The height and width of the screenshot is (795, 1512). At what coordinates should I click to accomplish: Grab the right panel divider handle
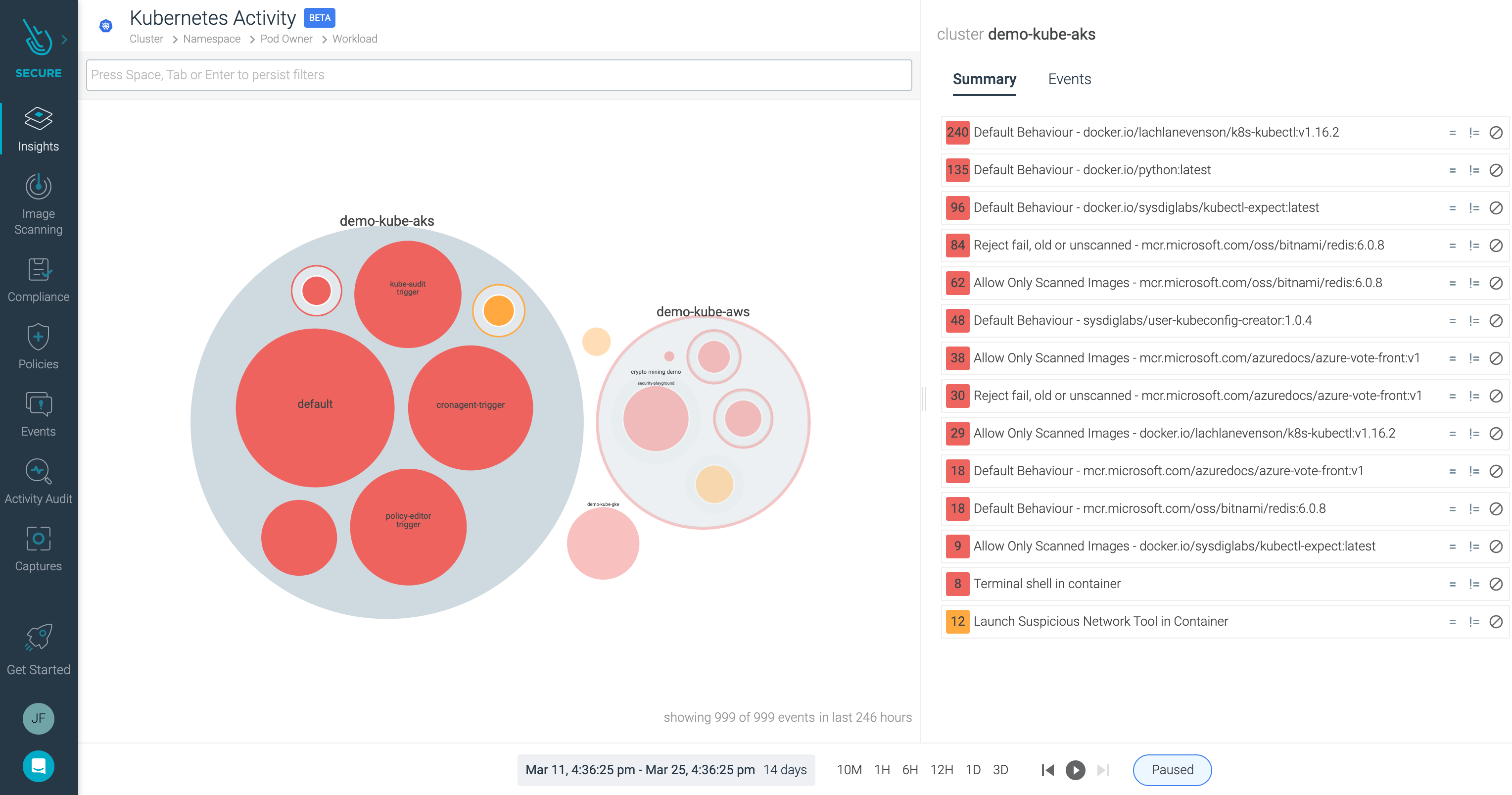[x=924, y=399]
